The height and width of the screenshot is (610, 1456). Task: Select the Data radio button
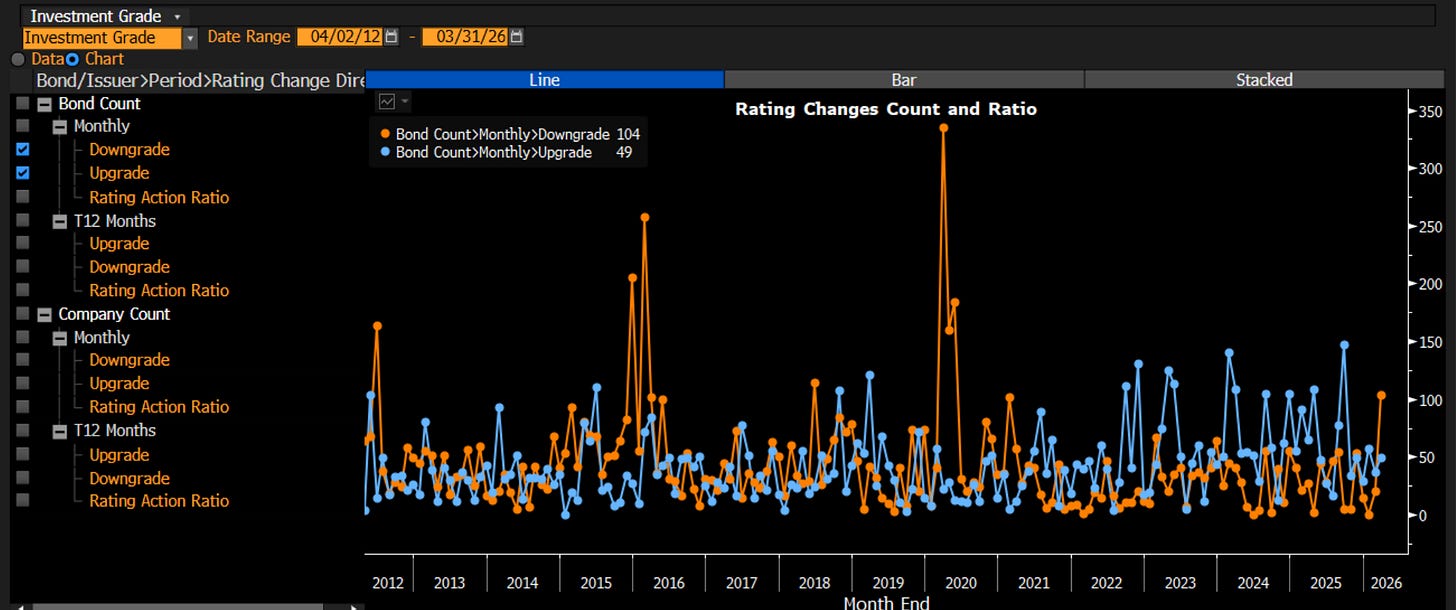tap(17, 59)
